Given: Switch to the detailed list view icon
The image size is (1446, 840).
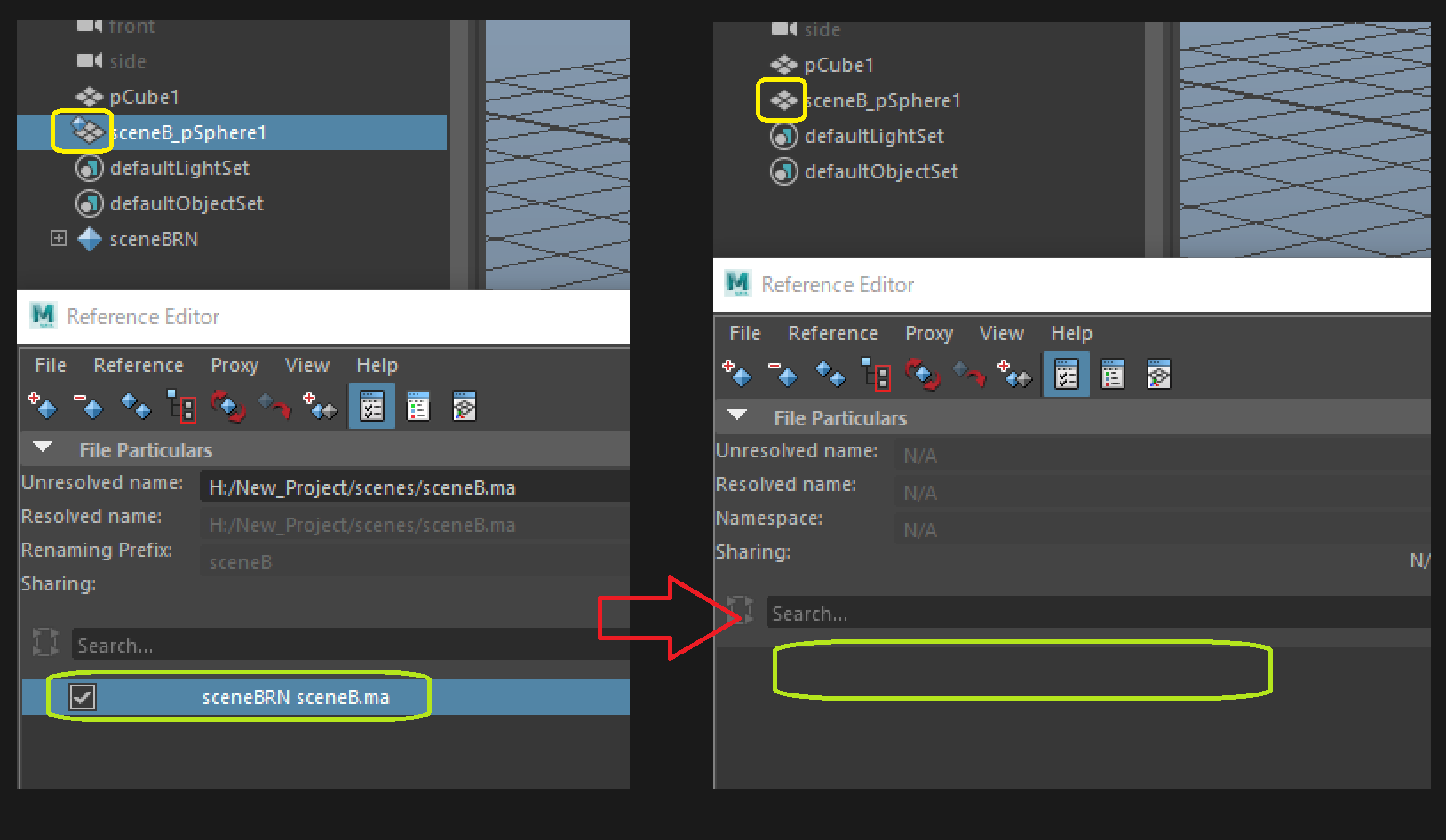Looking at the screenshot, I should click(417, 407).
